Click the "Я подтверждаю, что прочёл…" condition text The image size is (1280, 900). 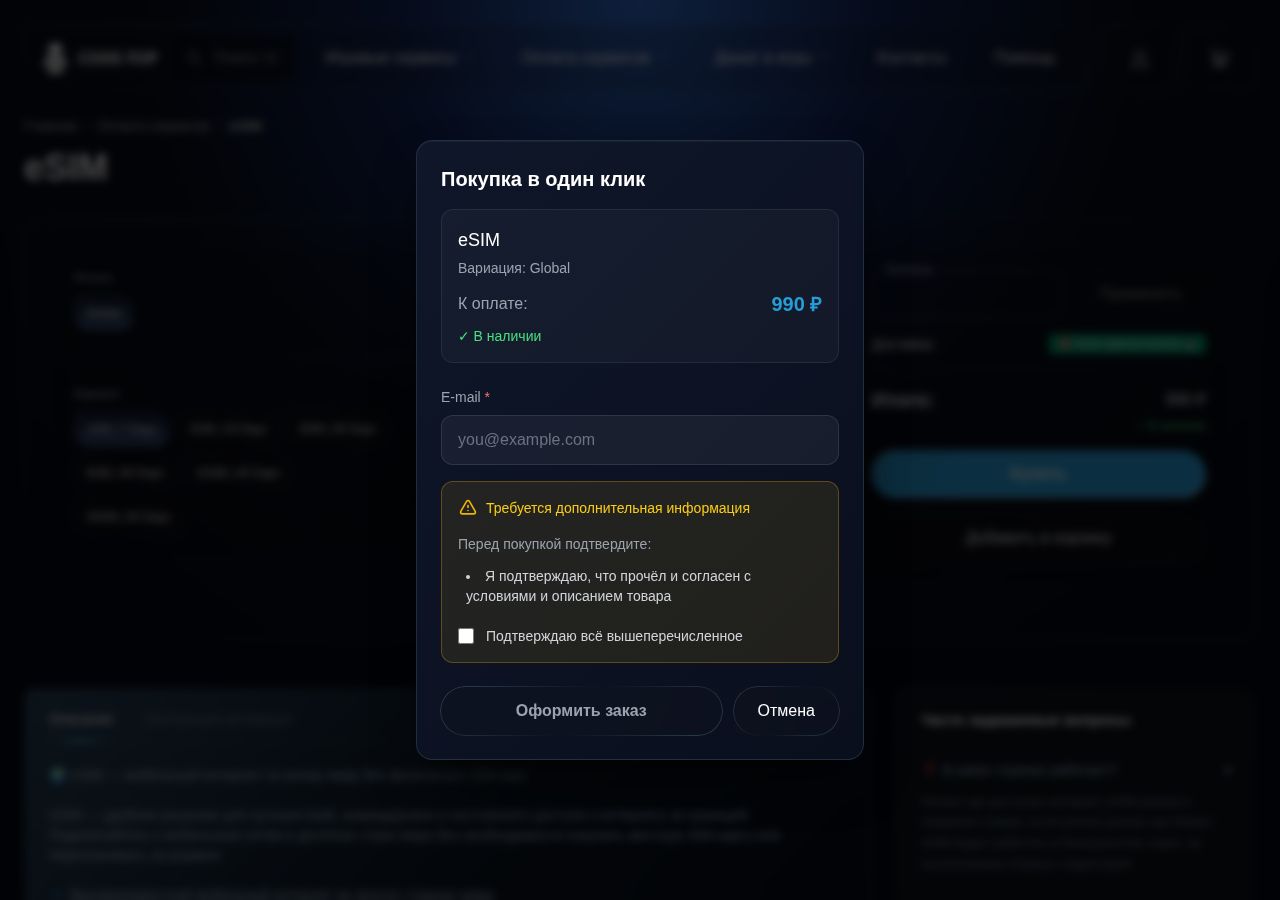[610, 586]
